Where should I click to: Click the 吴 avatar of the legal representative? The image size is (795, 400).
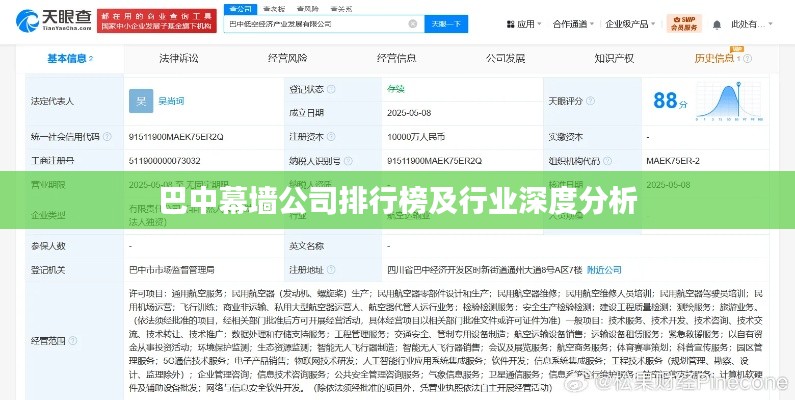(140, 101)
